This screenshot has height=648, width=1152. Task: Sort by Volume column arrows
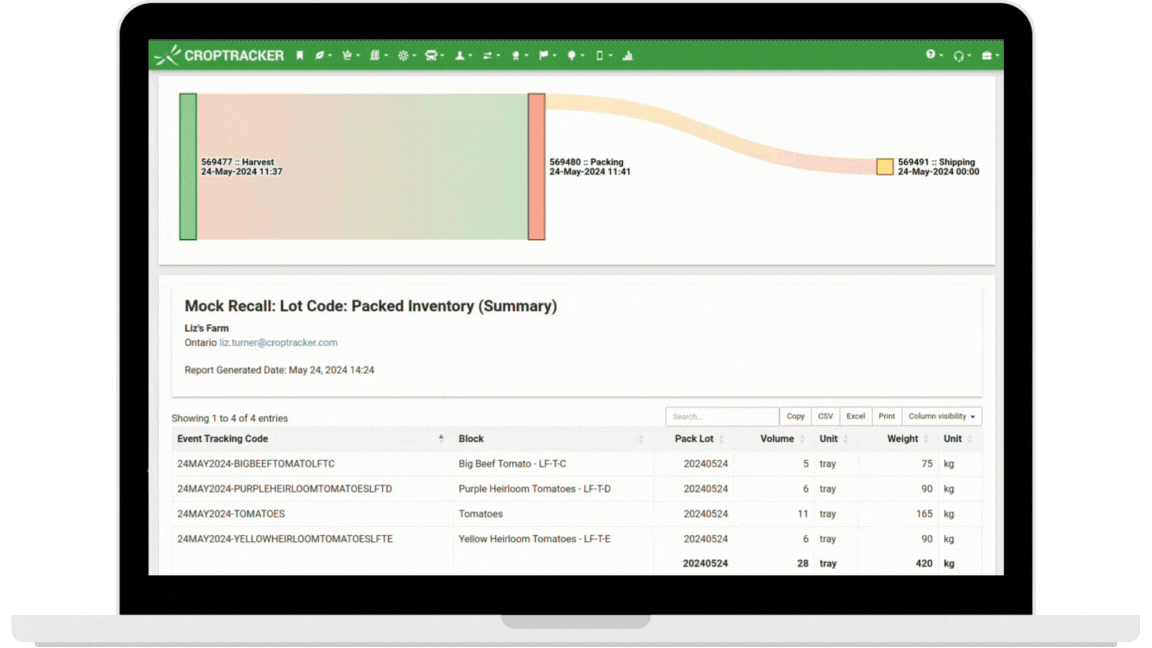point(802,439)
